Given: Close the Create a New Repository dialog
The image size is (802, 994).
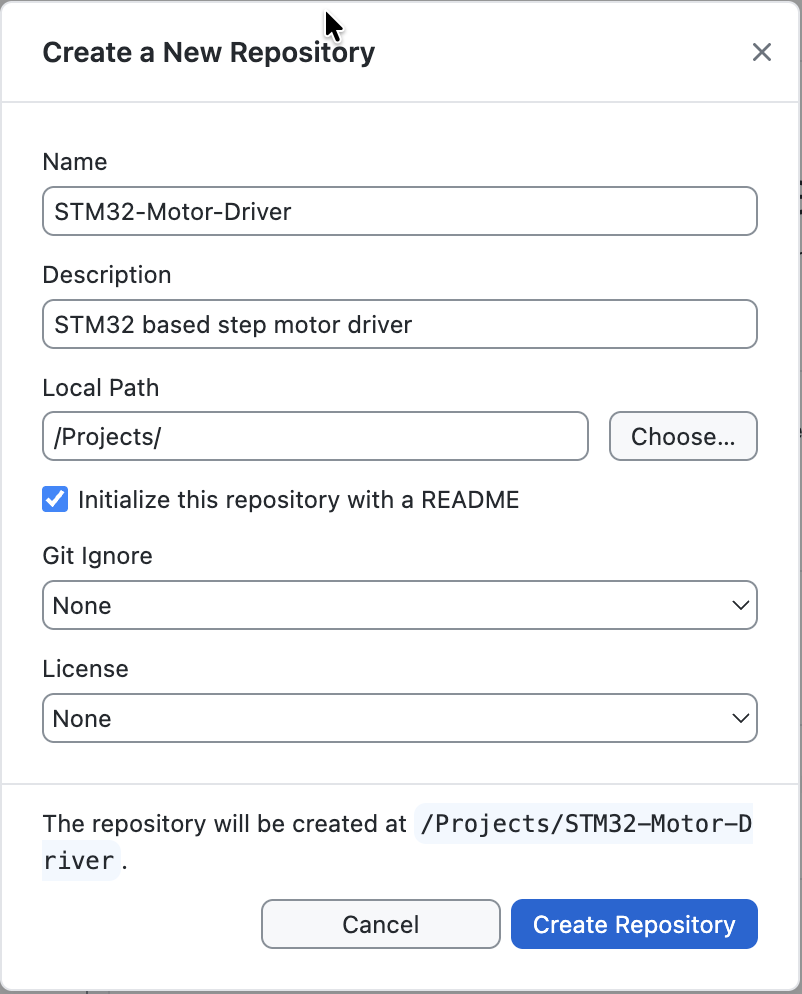Looking at the screenshot, I should click(x=762, y=52).
